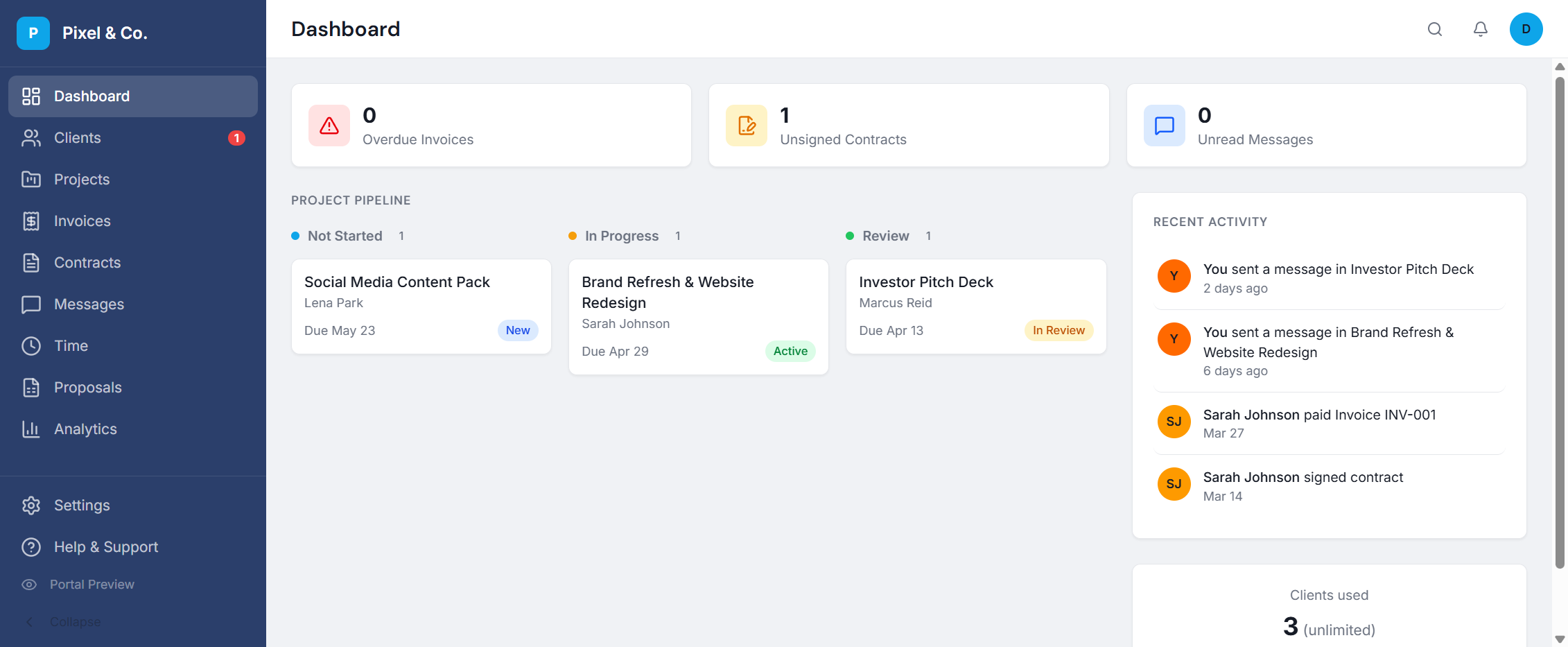Click the Analytics bar chart icon

tap(31, 429)
